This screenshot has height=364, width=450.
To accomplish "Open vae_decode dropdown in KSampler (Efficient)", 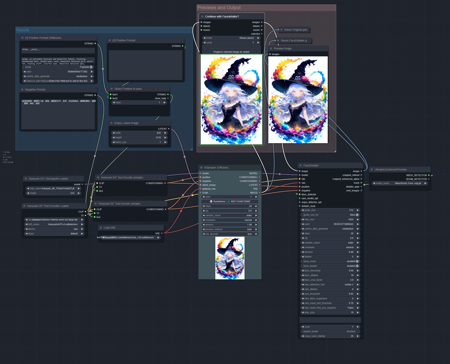I will coord(230,234).
